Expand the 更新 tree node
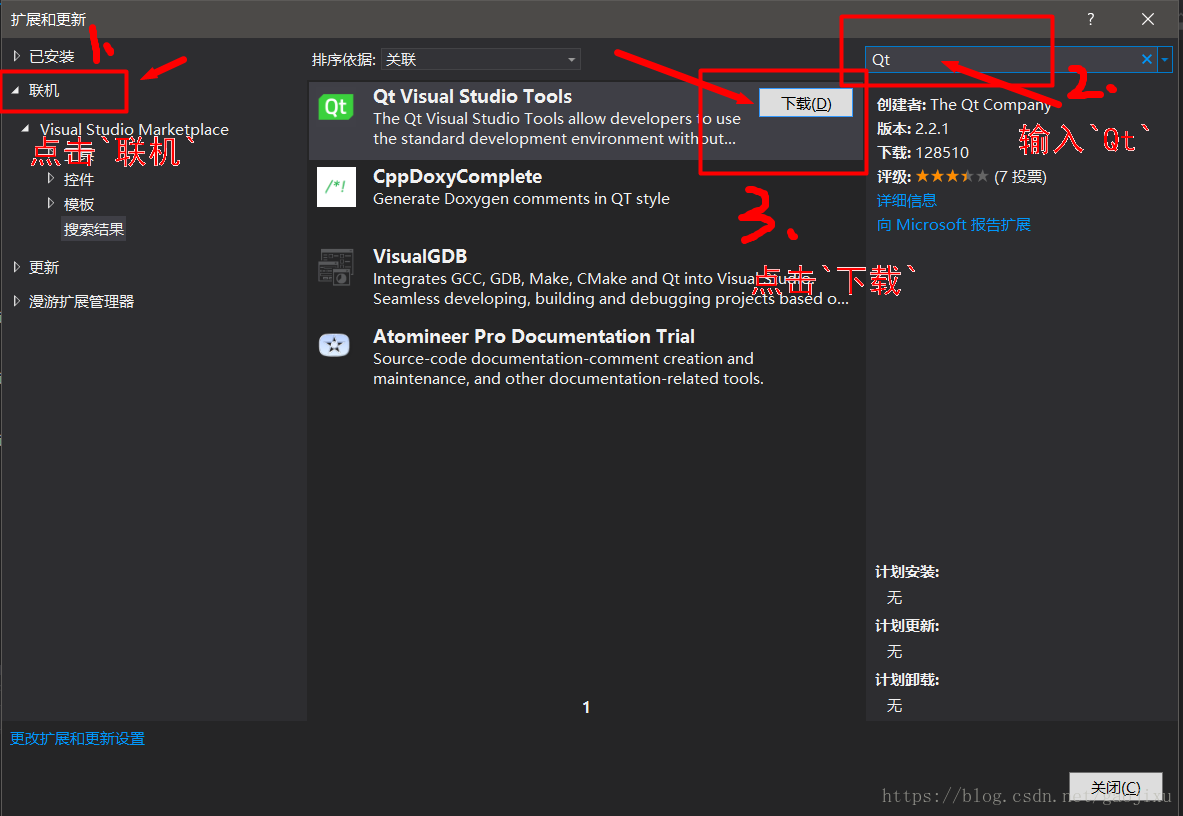The image size is (1183, 816). pyautogui.click(x=17, y=267)
